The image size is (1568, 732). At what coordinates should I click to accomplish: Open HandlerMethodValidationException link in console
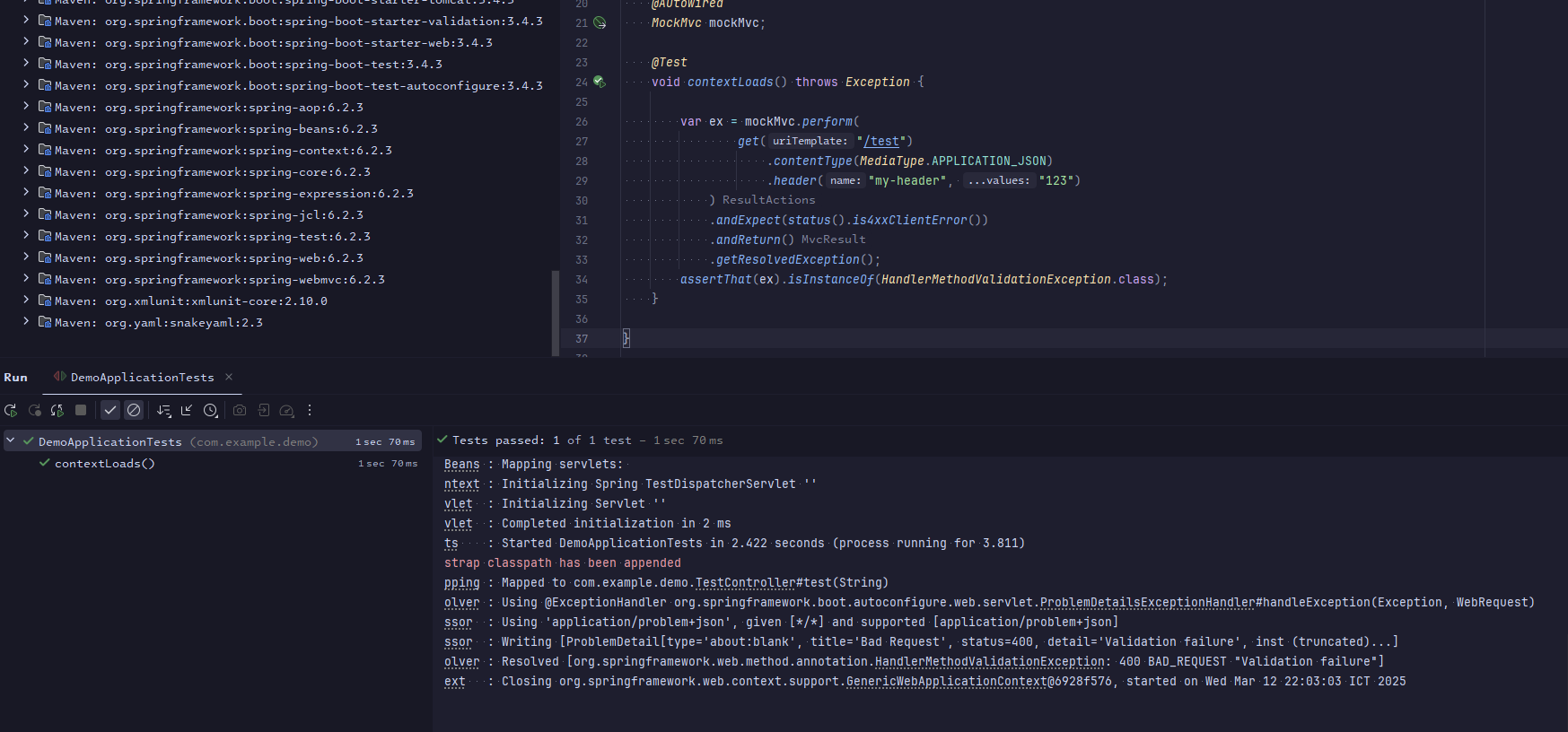[x=989, y=662]
